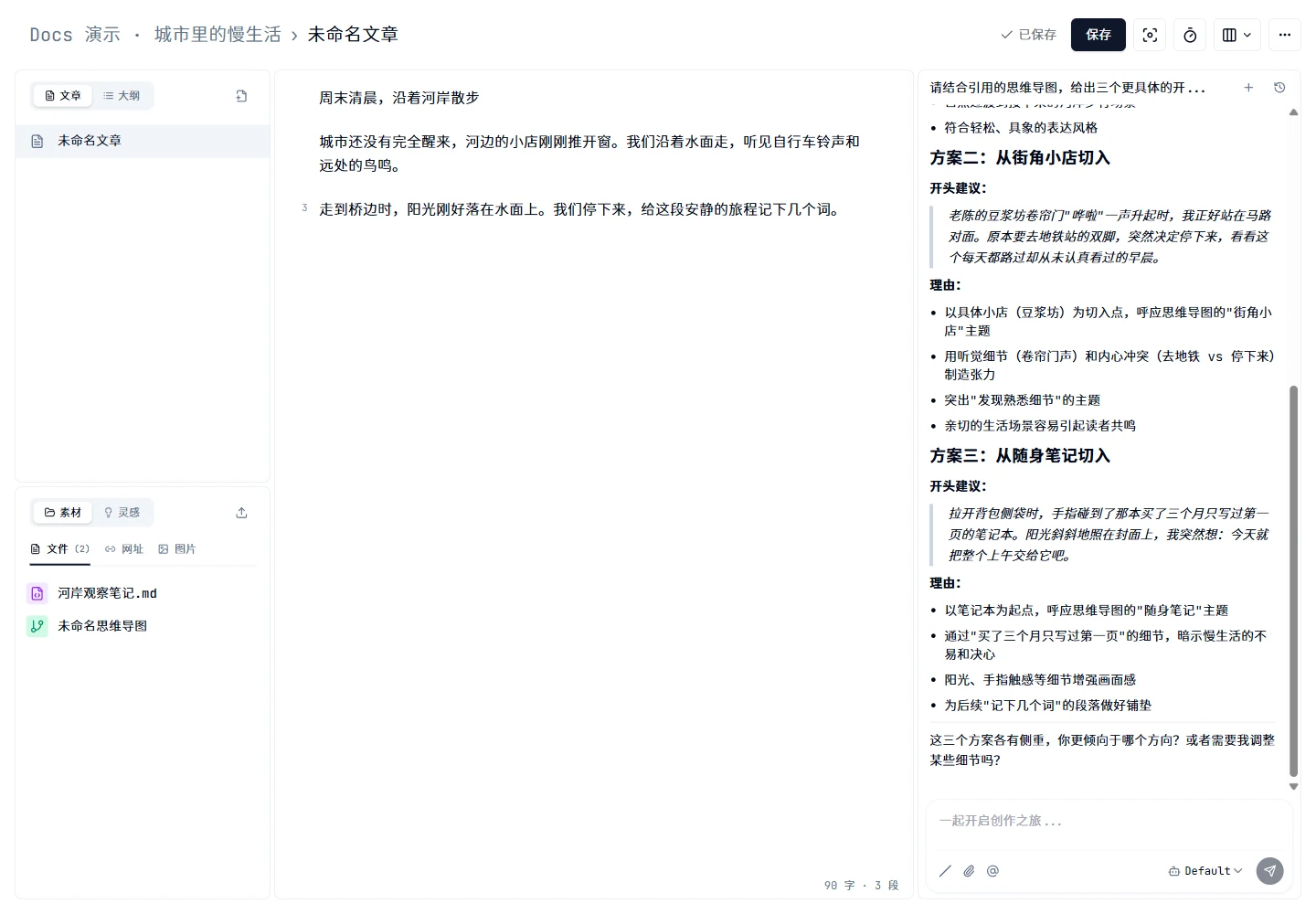Select 未命名文章 in the article list
The image size is (1316, 914).
[x=143, y=141]
